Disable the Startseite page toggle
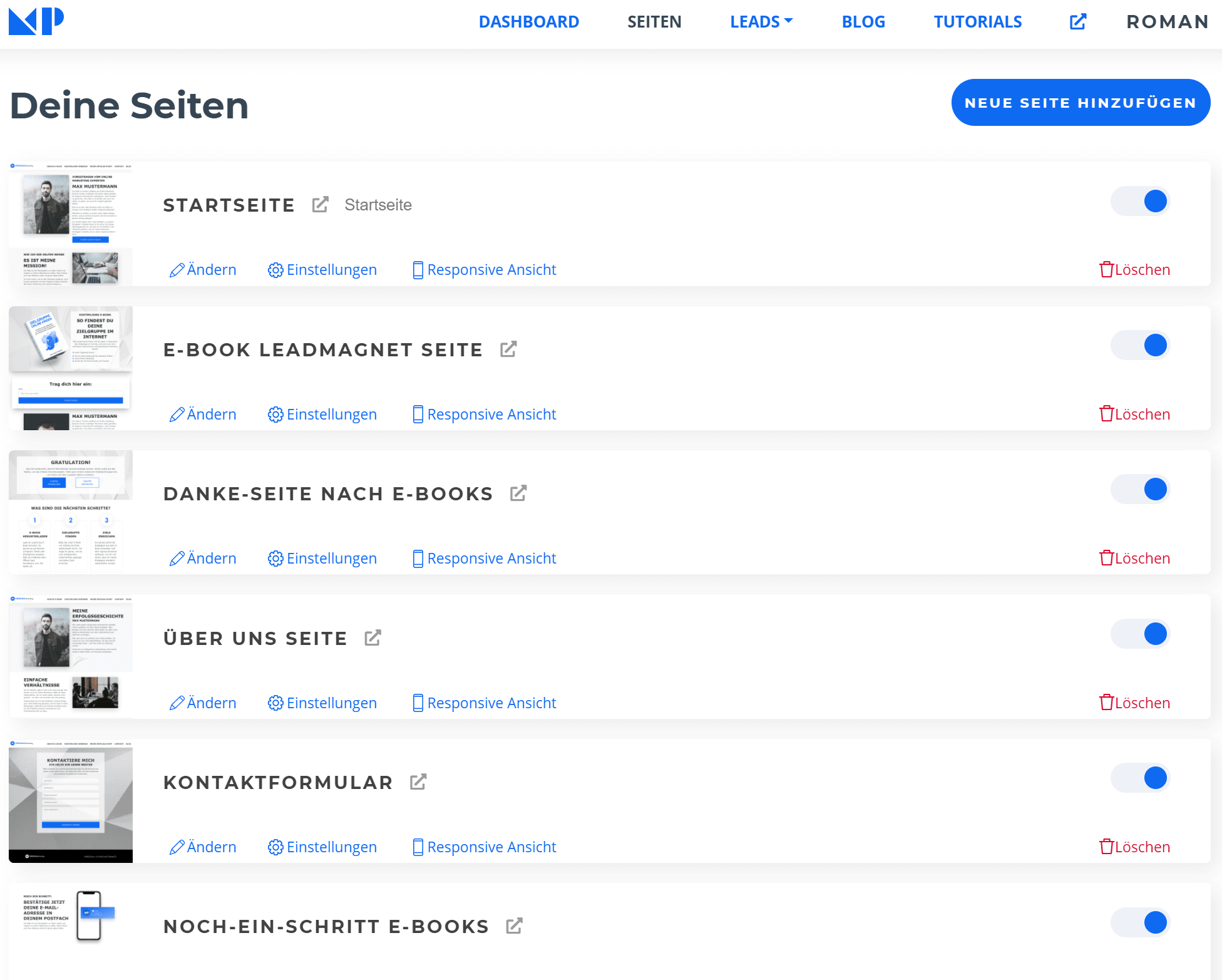1222x980 pixels. (x=1141, y=201)
